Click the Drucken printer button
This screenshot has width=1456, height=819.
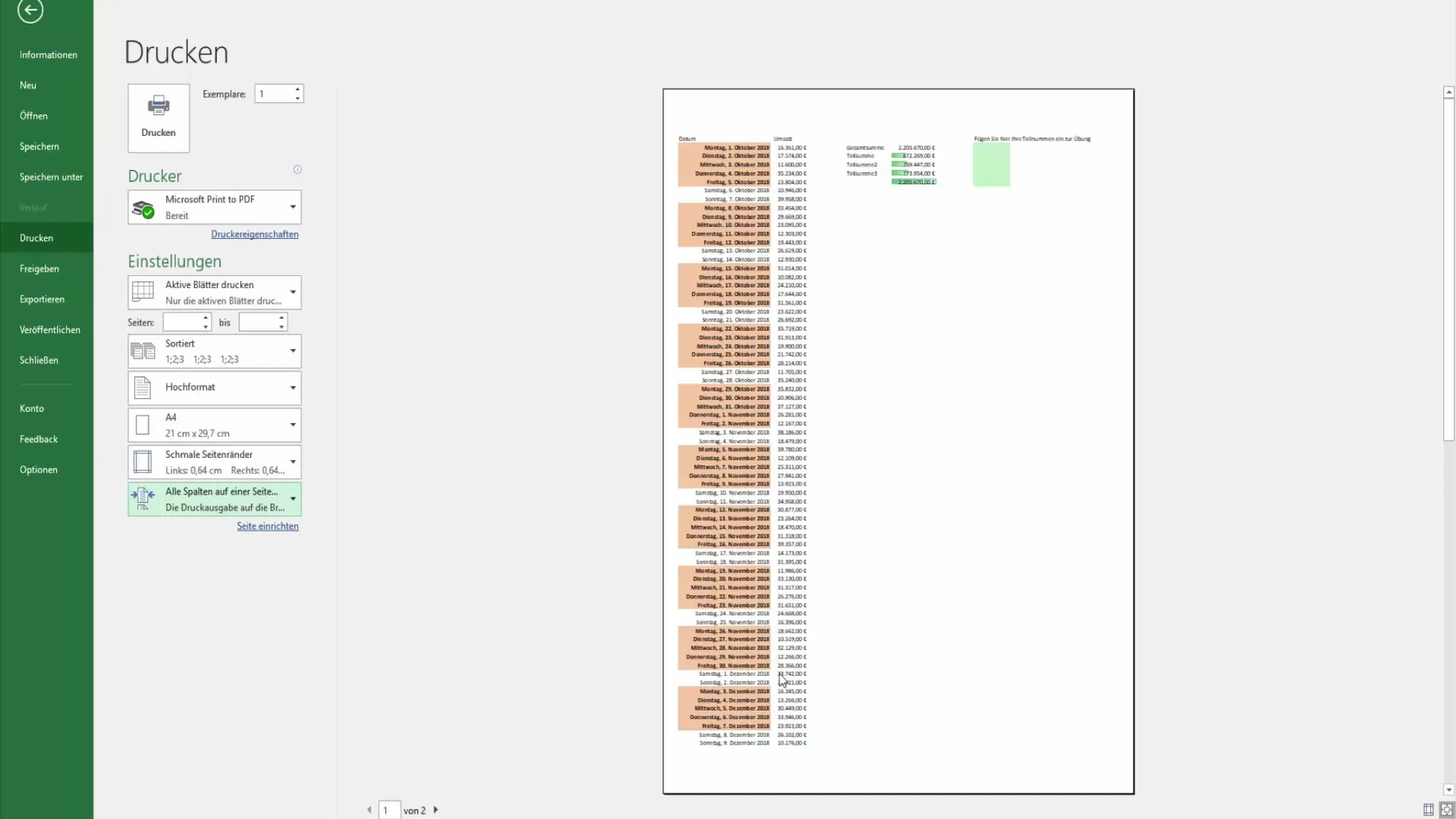[x=158, y=118]
